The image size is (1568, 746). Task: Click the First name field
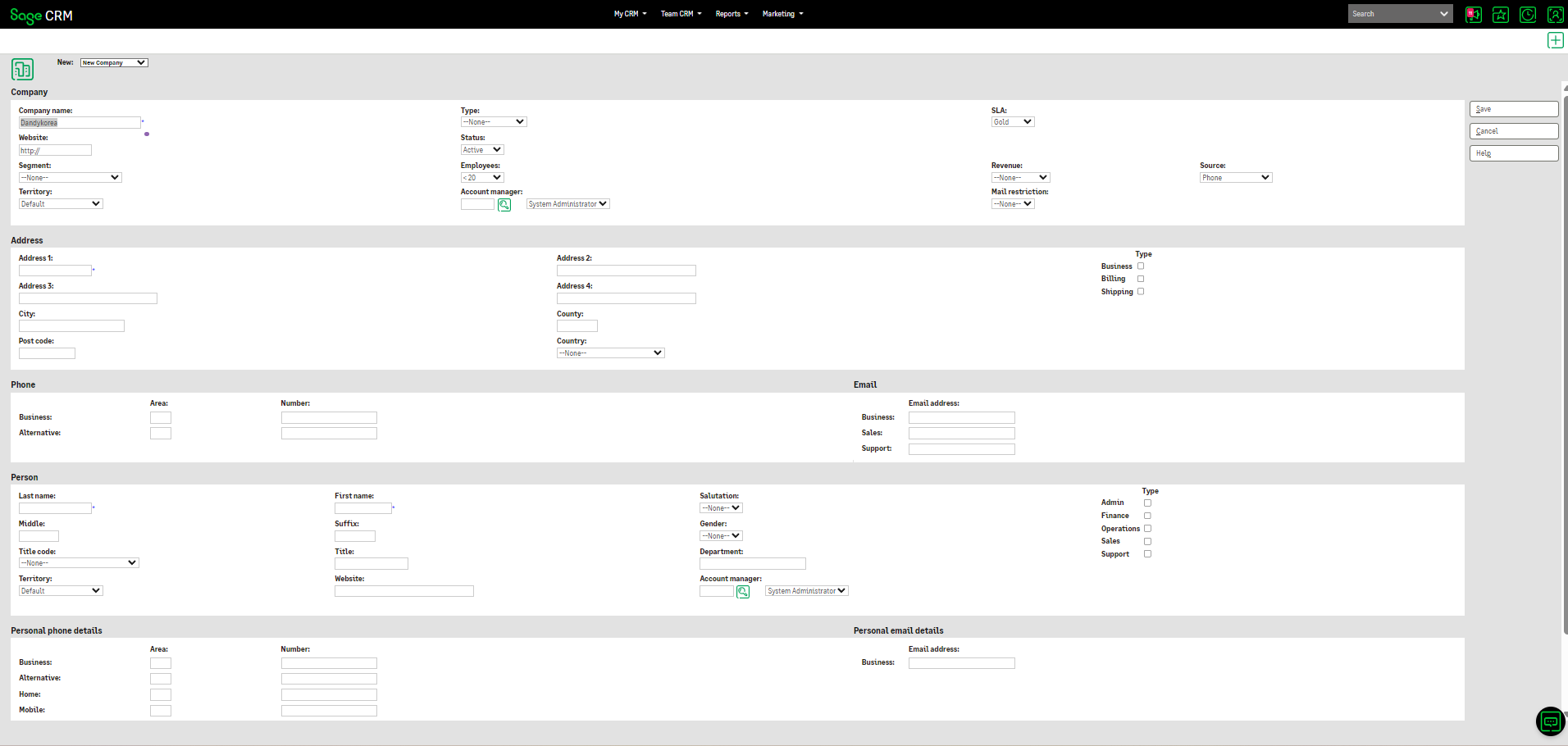point(362,508)
